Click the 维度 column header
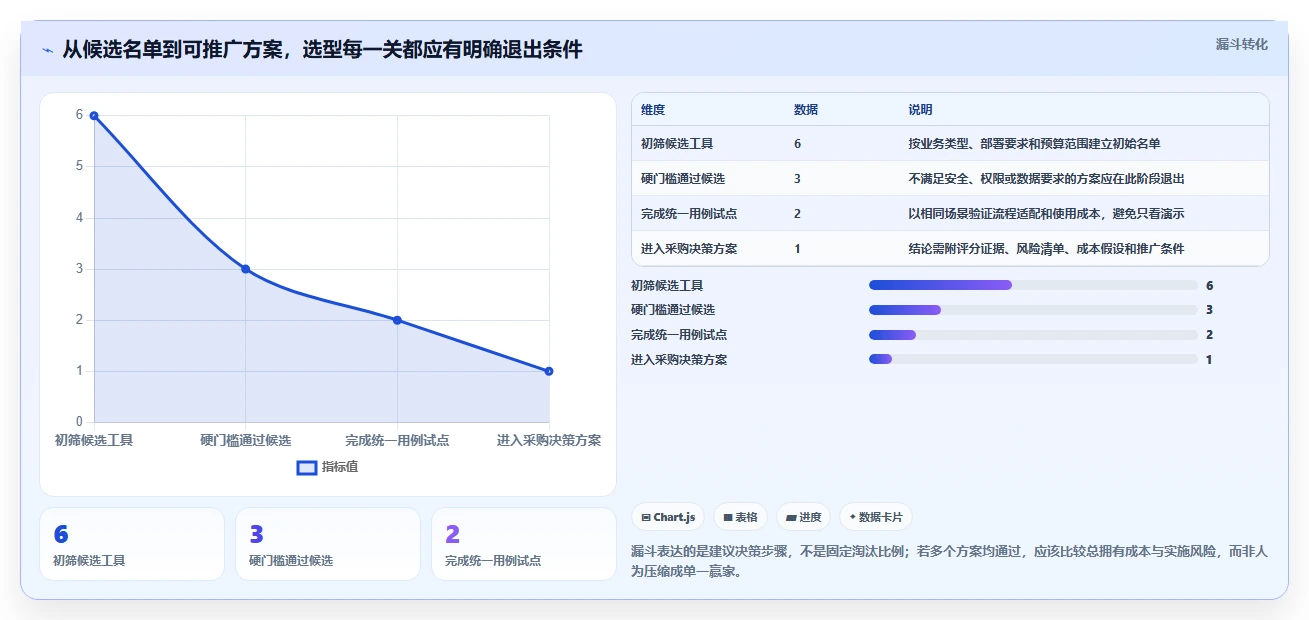Viewport: 1309px width, 620px height. (x=653, y=110)
